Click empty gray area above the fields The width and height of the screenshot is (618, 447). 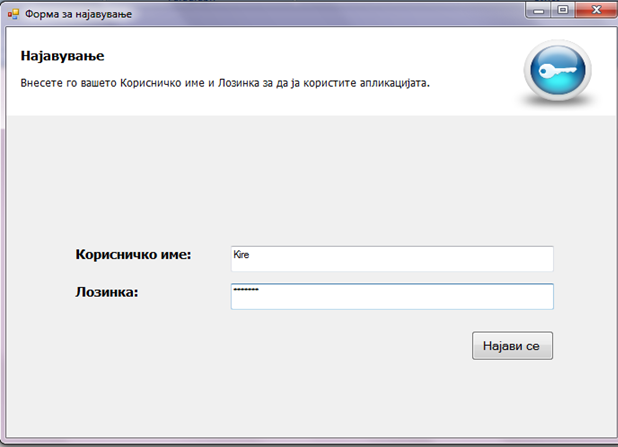tap(300, 180)
